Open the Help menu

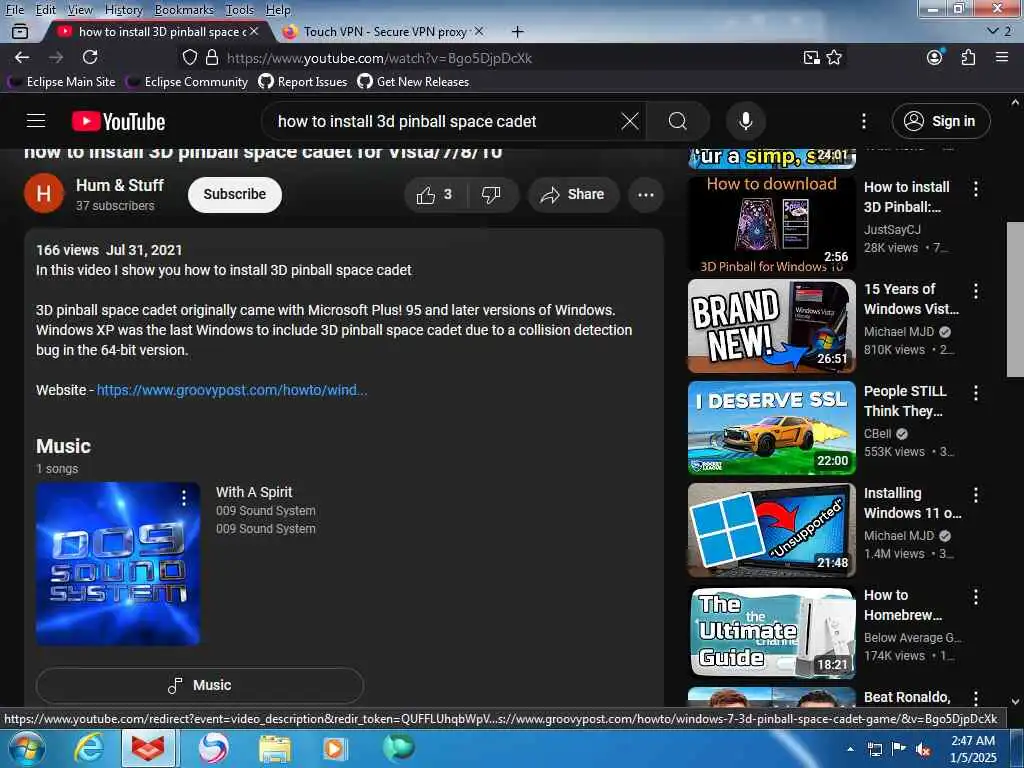[278, 9]
